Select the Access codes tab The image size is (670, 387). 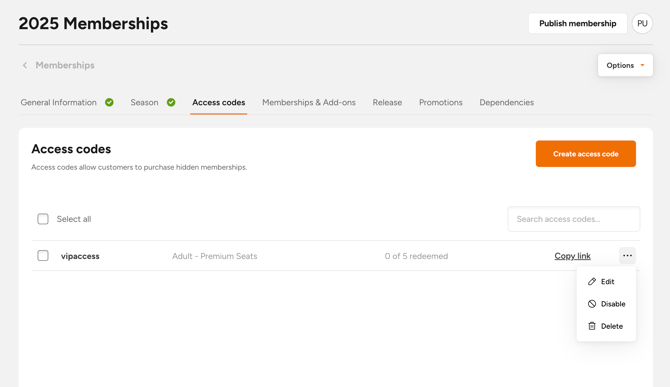[218, 103]
